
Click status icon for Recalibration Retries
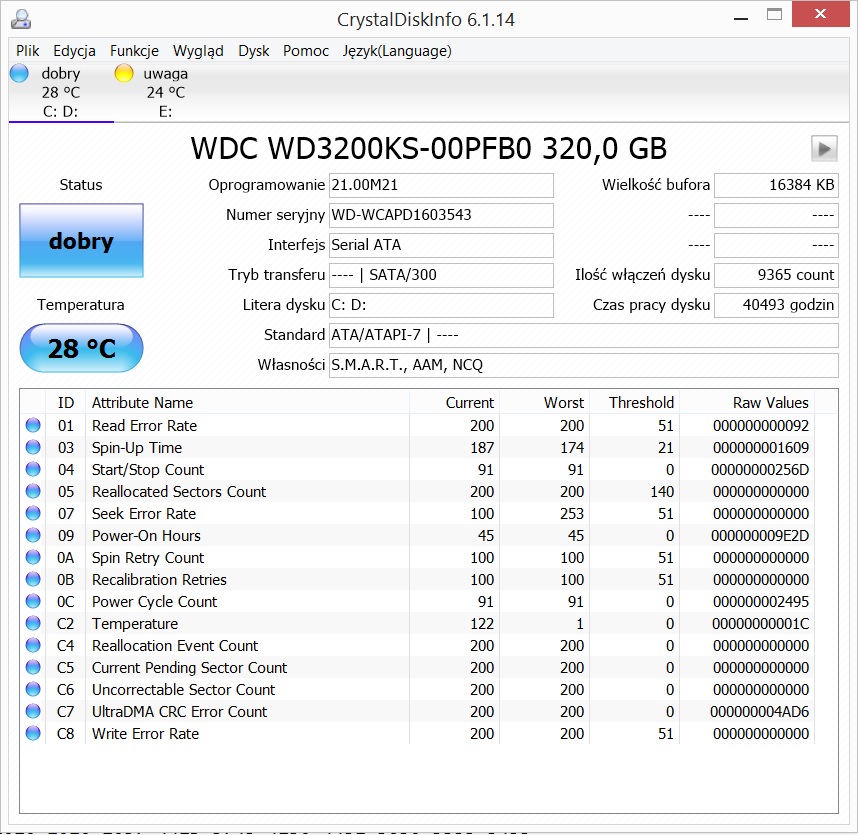pyautogui.click(x=33, y=579)
